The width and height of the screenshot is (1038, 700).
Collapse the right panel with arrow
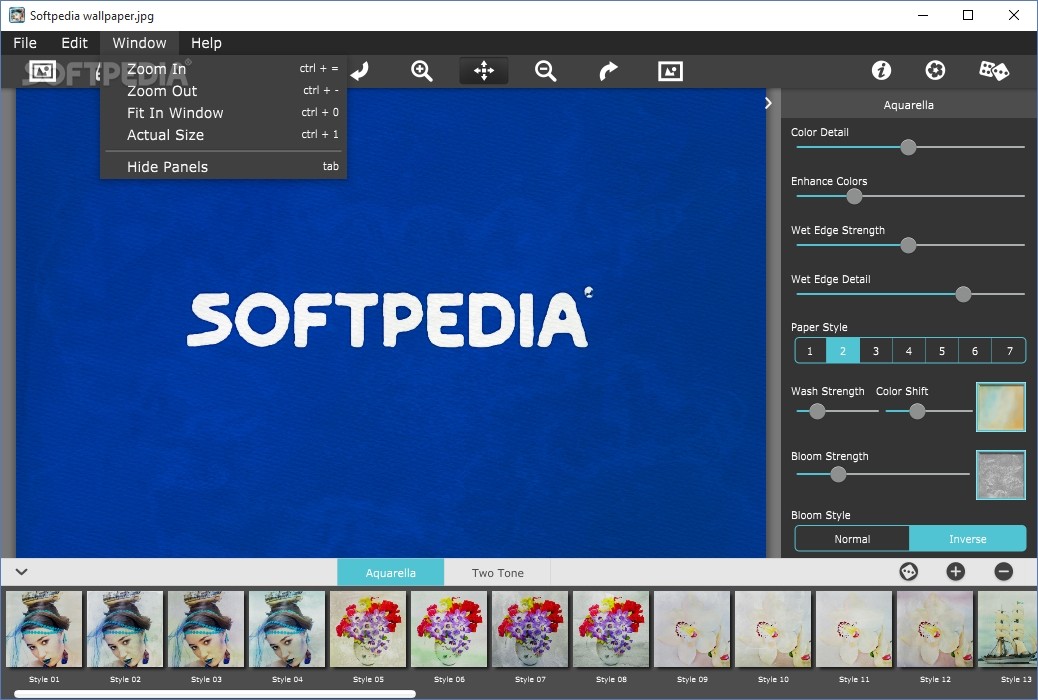768,103
